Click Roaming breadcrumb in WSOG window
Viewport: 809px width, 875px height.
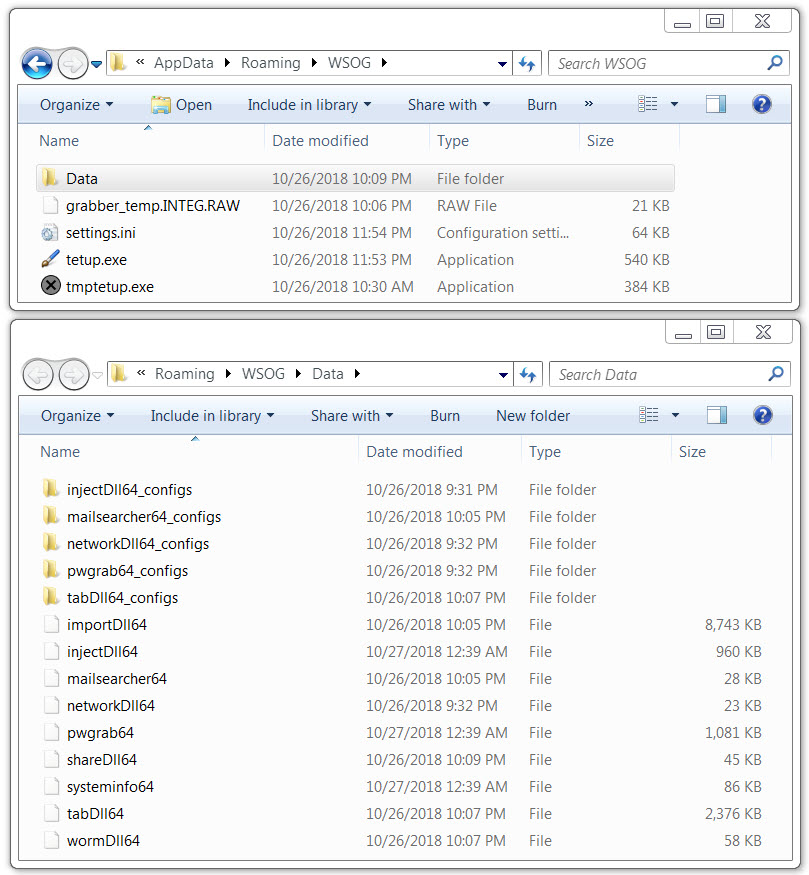[271, 63]
